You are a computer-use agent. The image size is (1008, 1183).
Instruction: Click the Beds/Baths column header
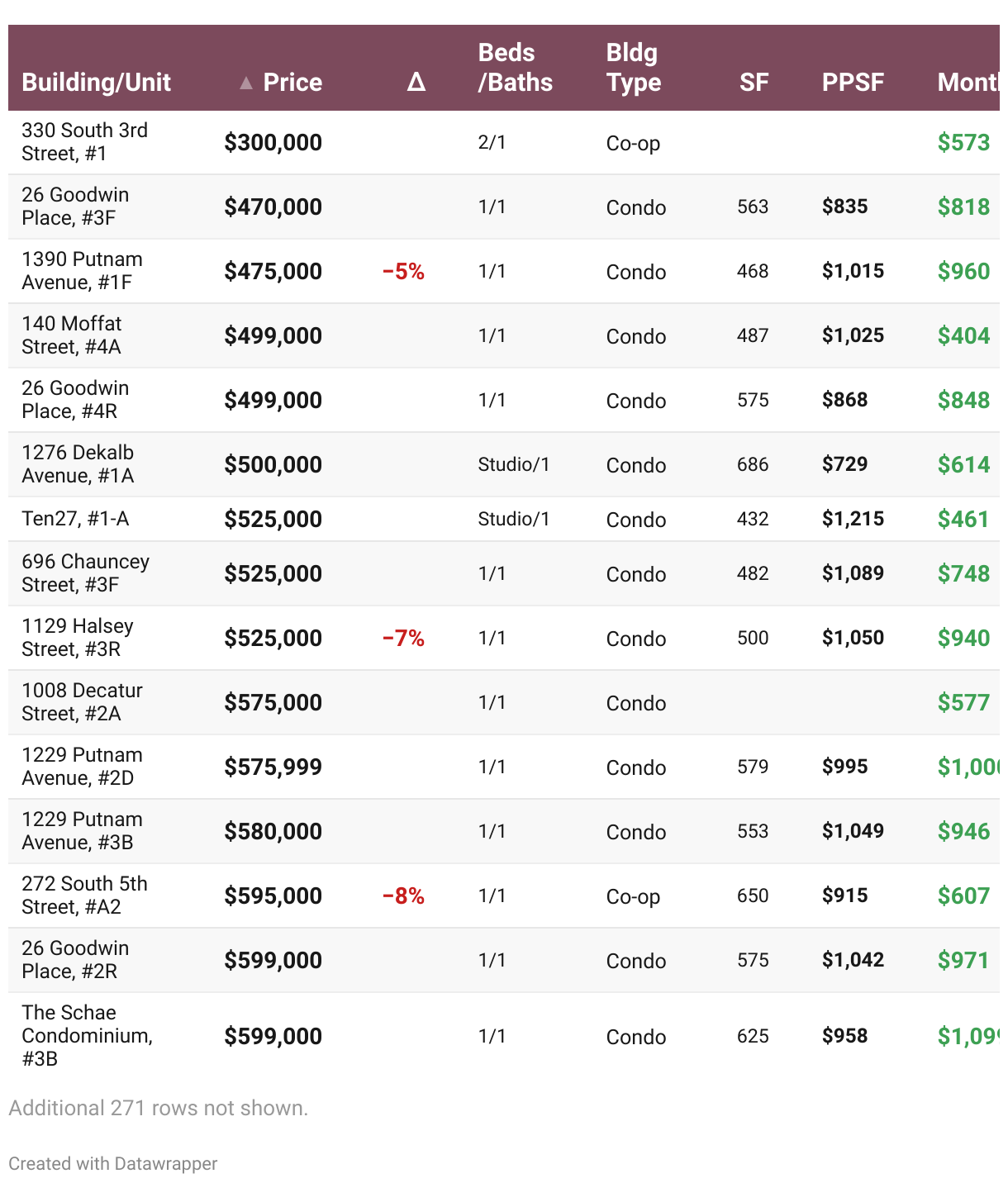tap(515, 68)
